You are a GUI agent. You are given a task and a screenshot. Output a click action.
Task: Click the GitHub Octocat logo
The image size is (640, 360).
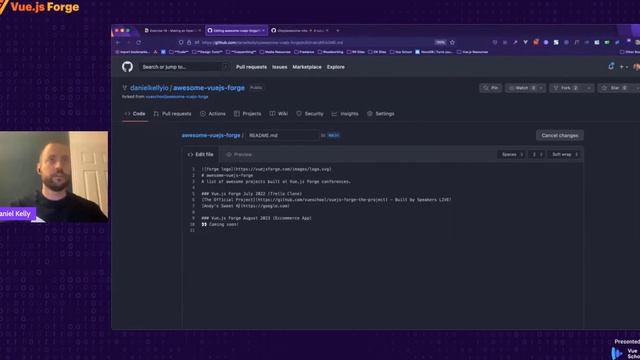coord(127,67)
